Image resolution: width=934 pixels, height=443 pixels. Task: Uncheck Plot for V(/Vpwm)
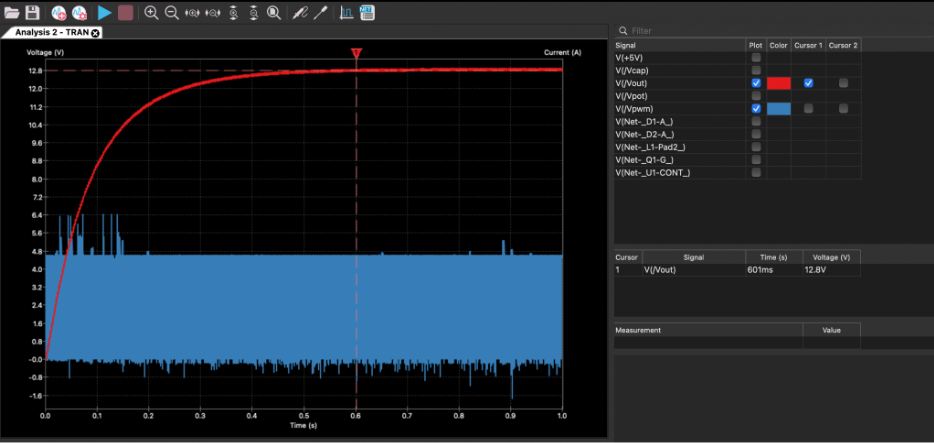[x=756, y=108]
